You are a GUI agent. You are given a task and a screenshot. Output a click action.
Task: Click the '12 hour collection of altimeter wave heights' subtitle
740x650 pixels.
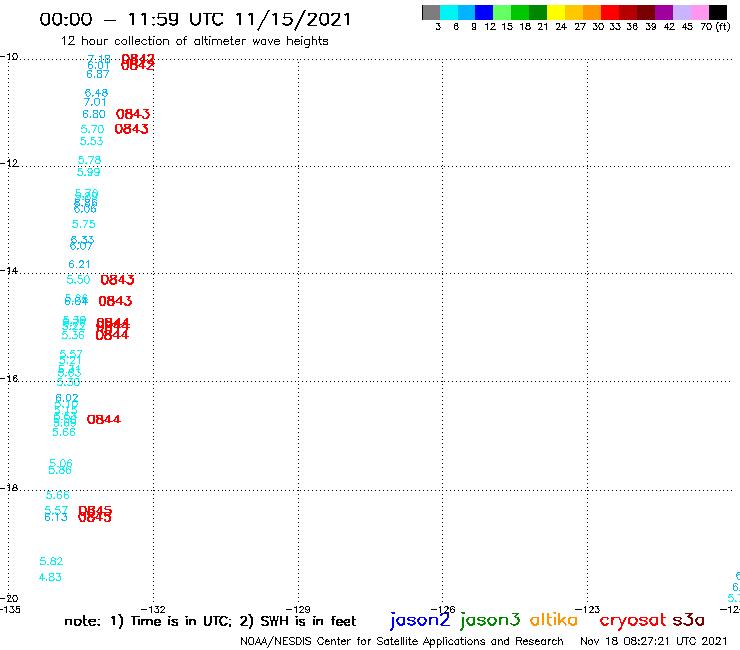194,41
